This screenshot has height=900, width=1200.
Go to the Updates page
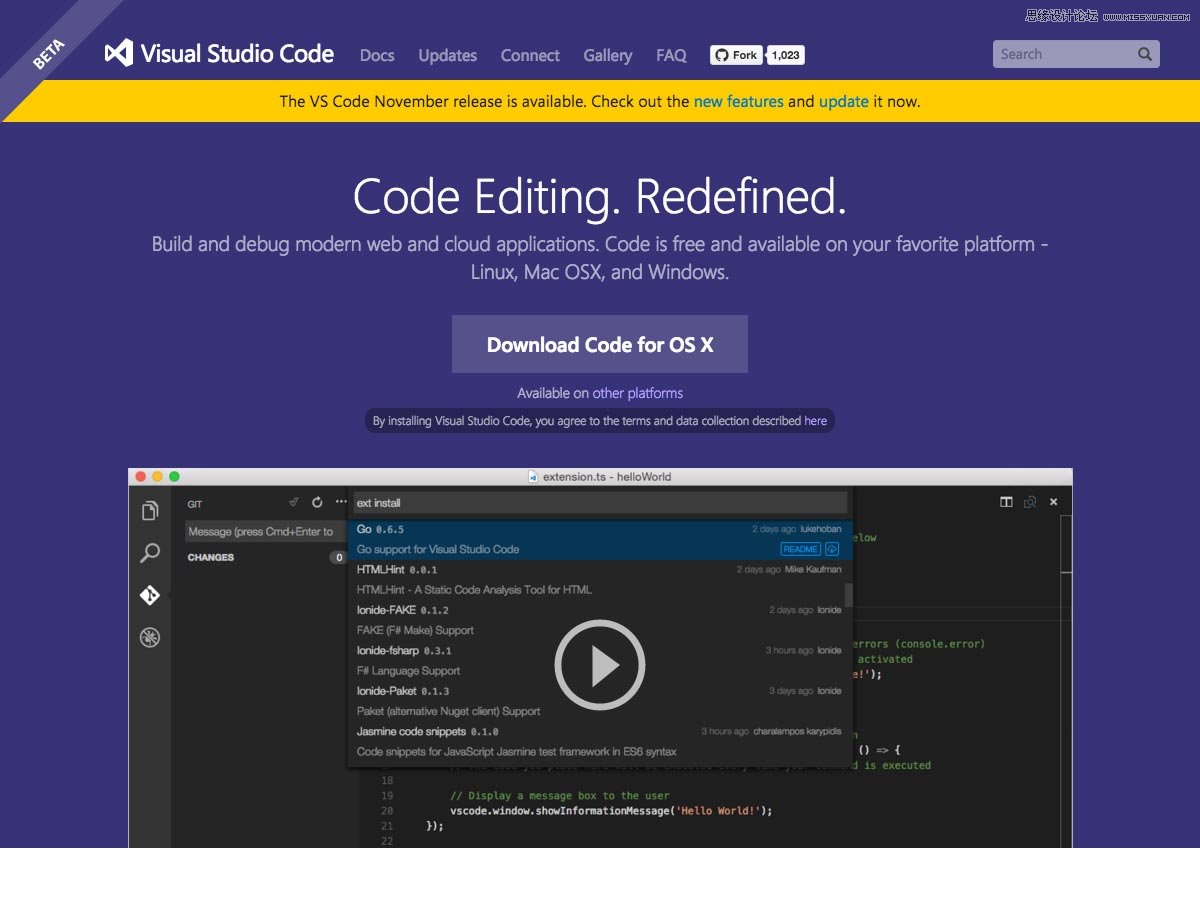tap(447, 55)
